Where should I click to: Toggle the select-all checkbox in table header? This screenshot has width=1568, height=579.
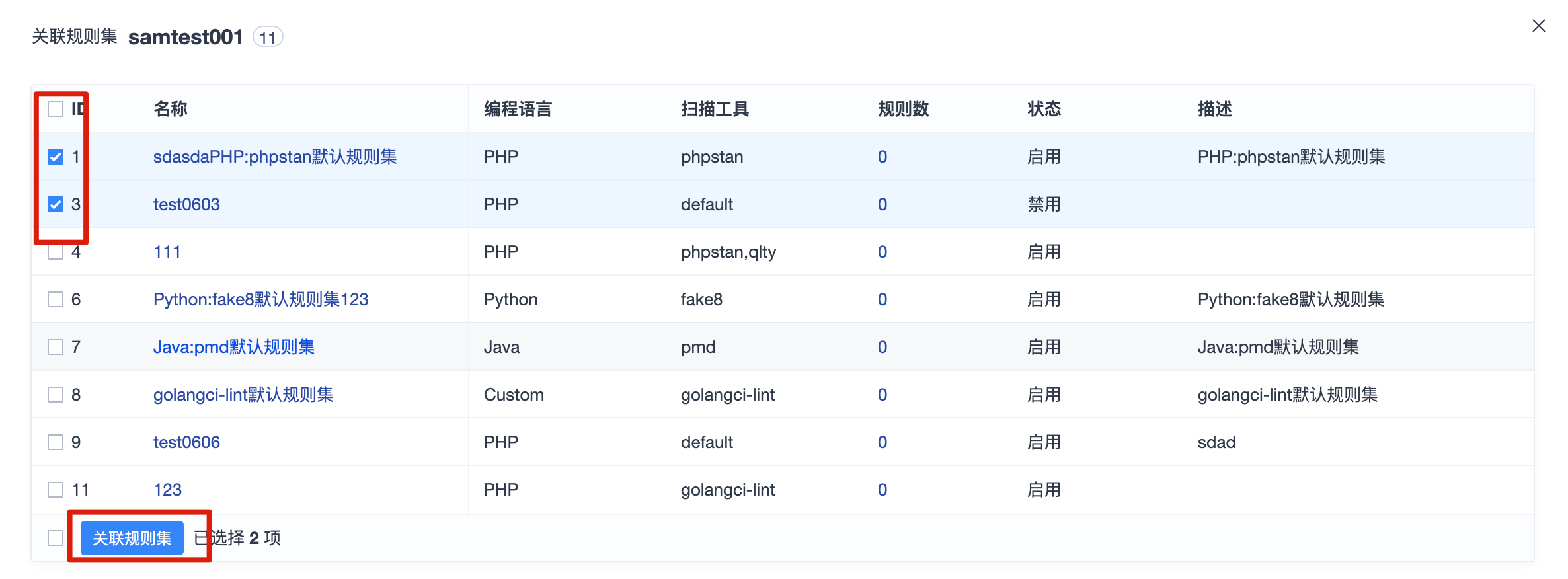point(56,109)
